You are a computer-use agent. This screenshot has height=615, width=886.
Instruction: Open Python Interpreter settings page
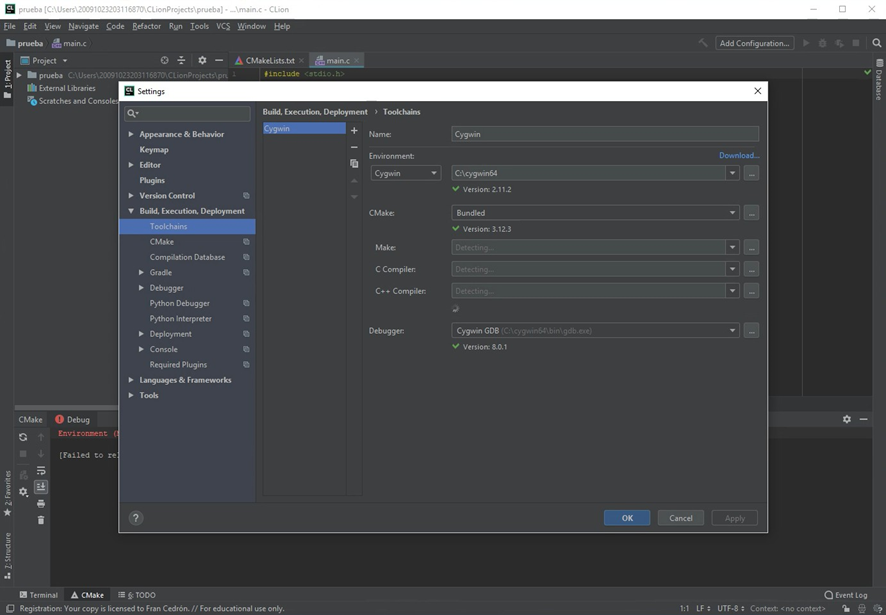pyautogui.click(x=180, y=319)
